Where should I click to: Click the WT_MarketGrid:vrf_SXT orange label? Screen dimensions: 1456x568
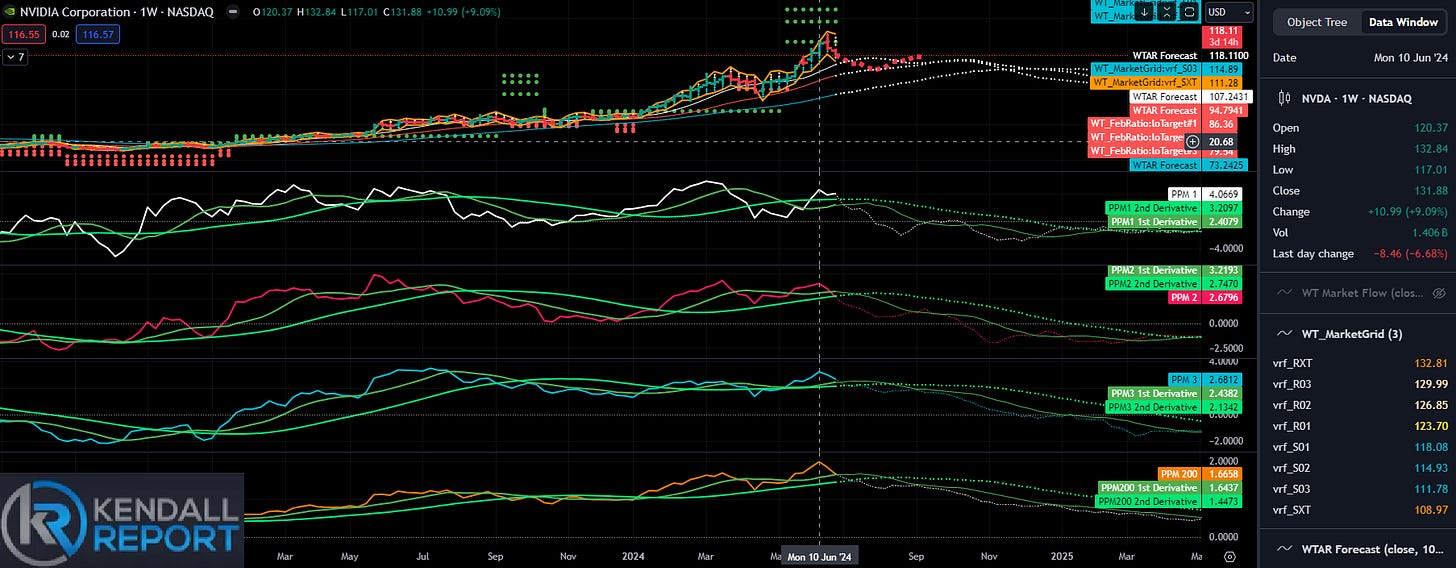1144,82
